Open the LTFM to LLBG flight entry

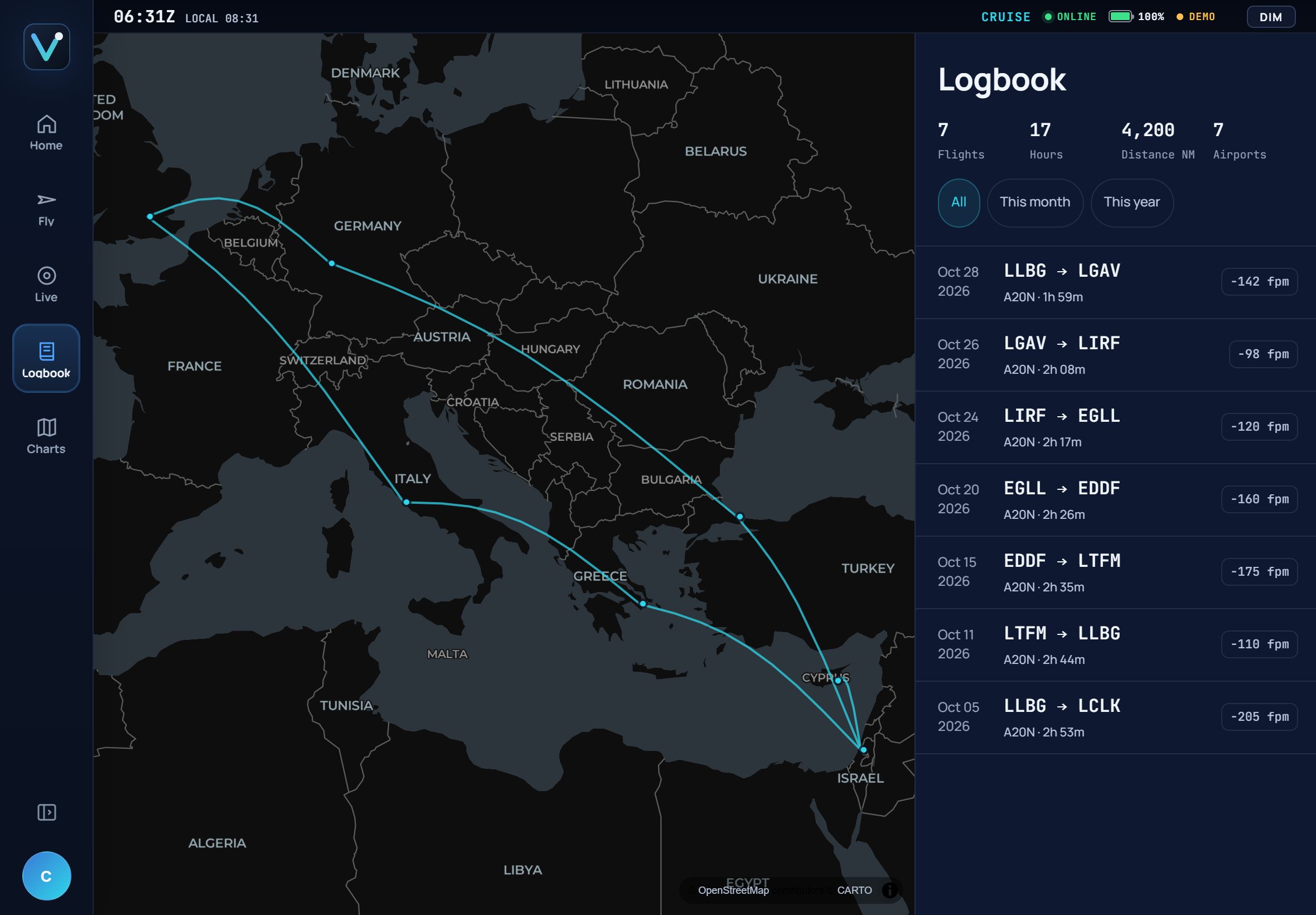pos(1115,645)
